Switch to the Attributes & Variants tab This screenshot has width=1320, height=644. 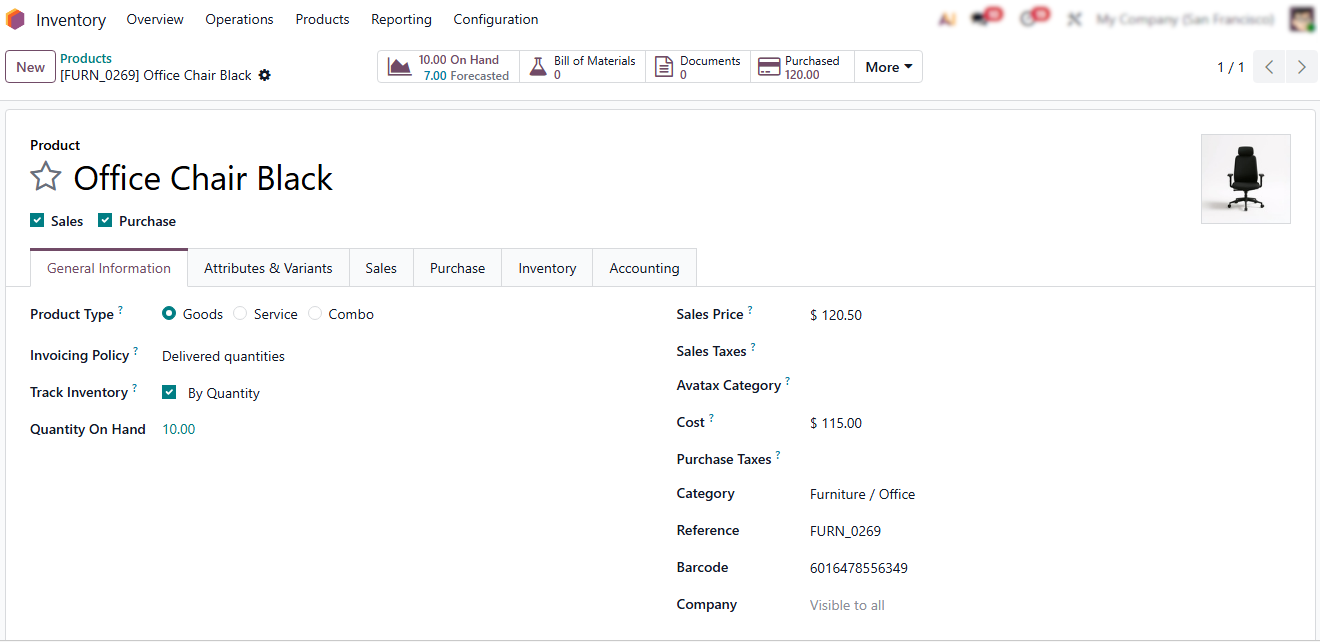pyautogui.click(x=268, y=268)
